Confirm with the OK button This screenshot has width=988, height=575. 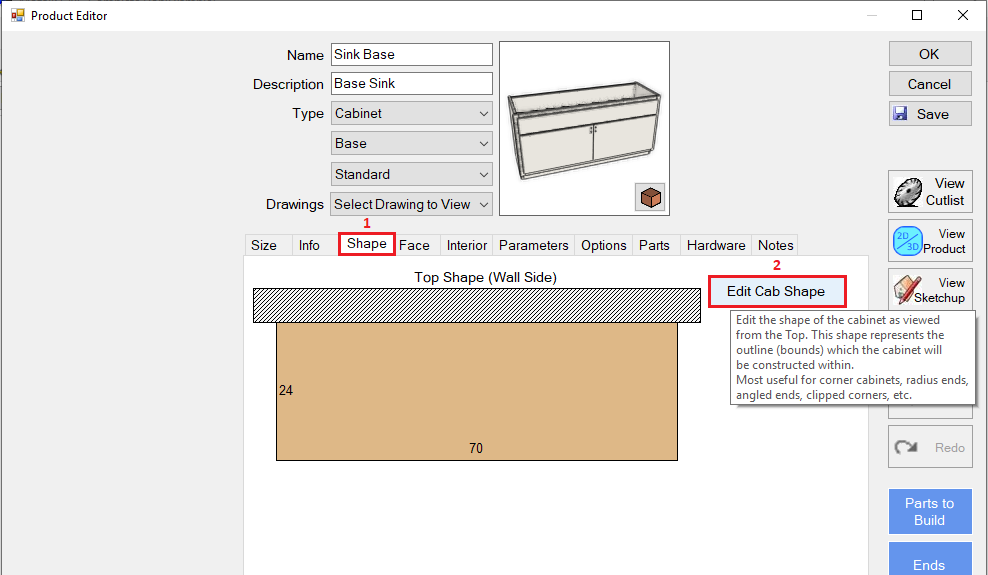click(x=930, y=54)
